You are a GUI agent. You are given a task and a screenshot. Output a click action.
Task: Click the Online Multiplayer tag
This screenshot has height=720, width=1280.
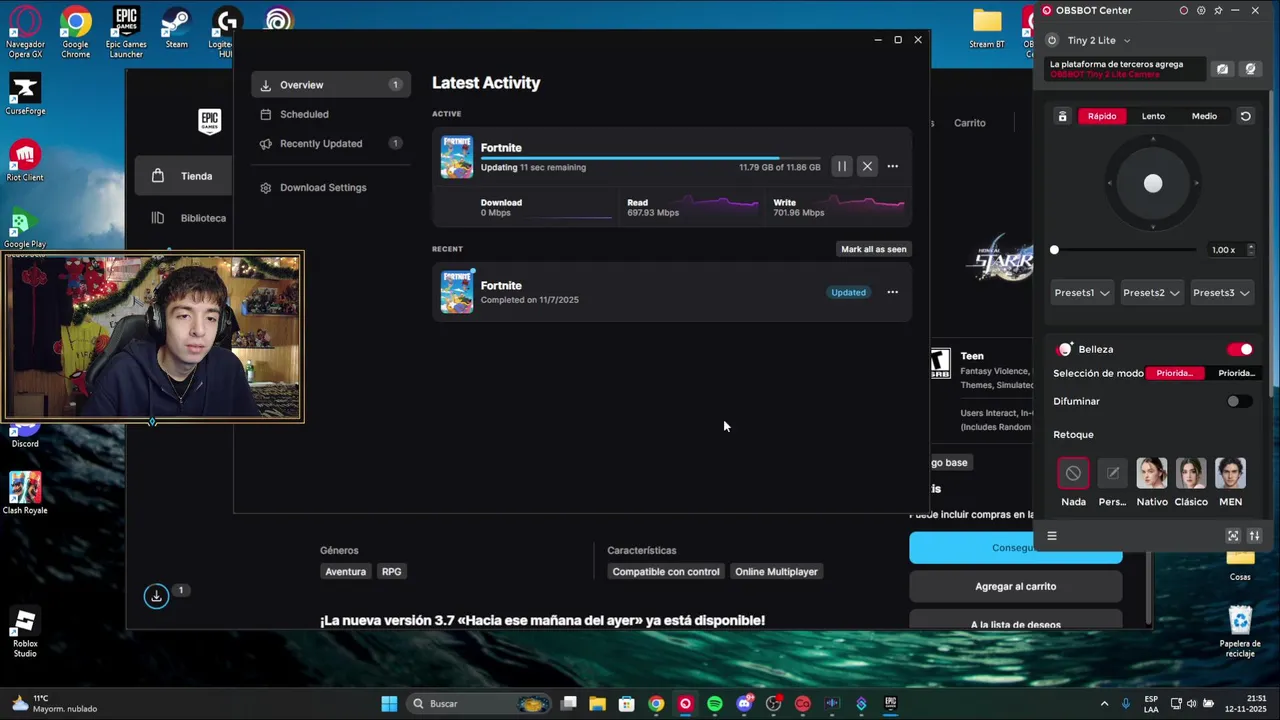coord(776,572)
